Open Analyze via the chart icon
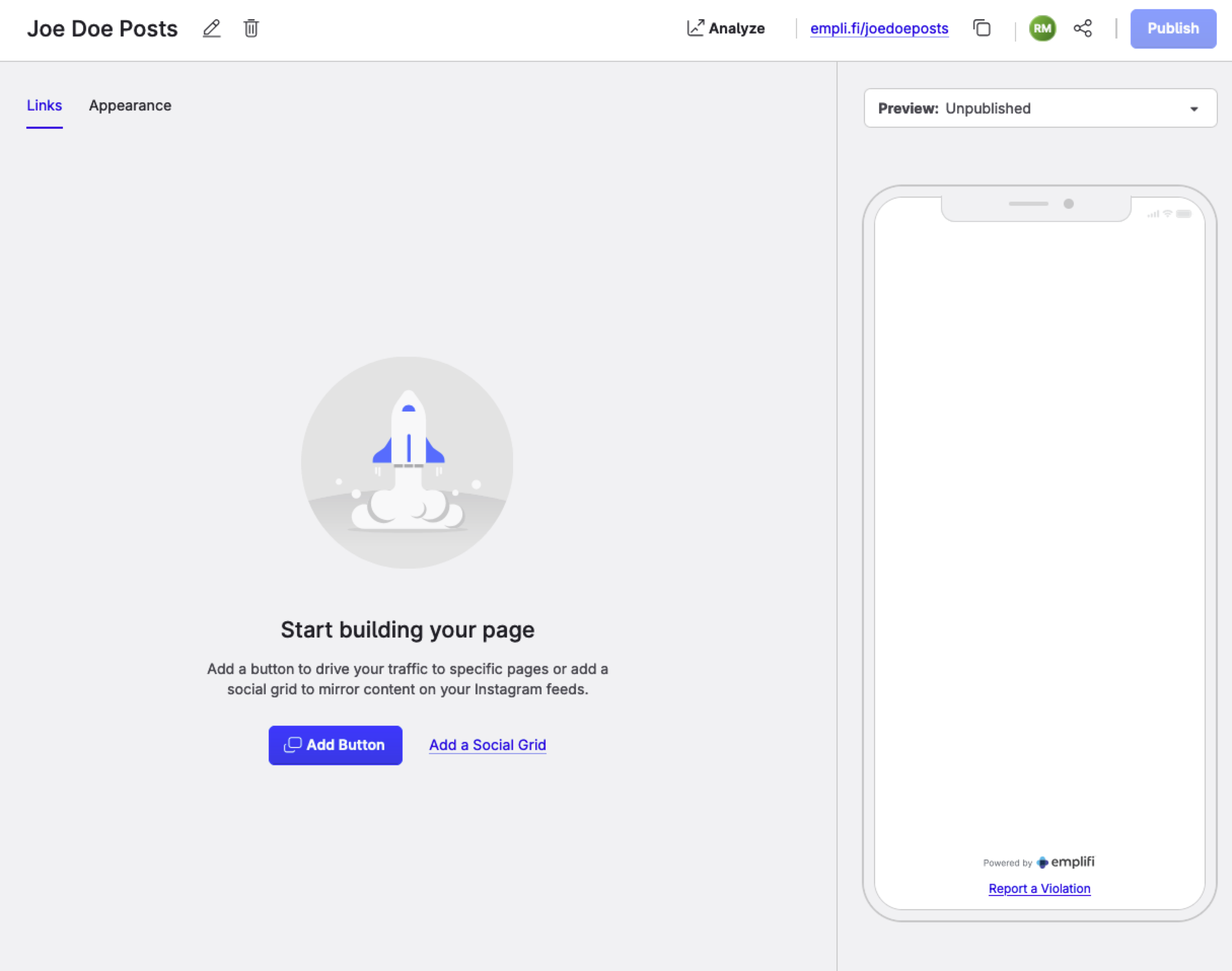 (x=695, y=28)
